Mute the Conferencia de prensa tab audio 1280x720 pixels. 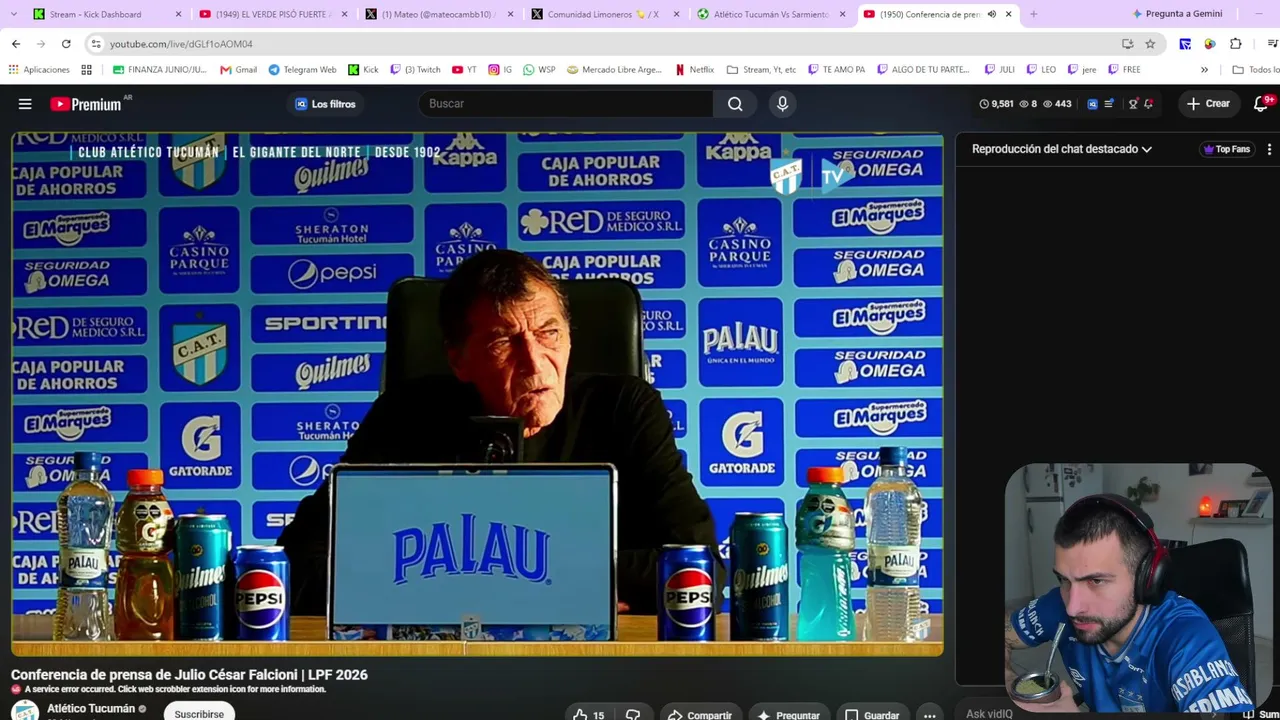click(x=991, y=14)
